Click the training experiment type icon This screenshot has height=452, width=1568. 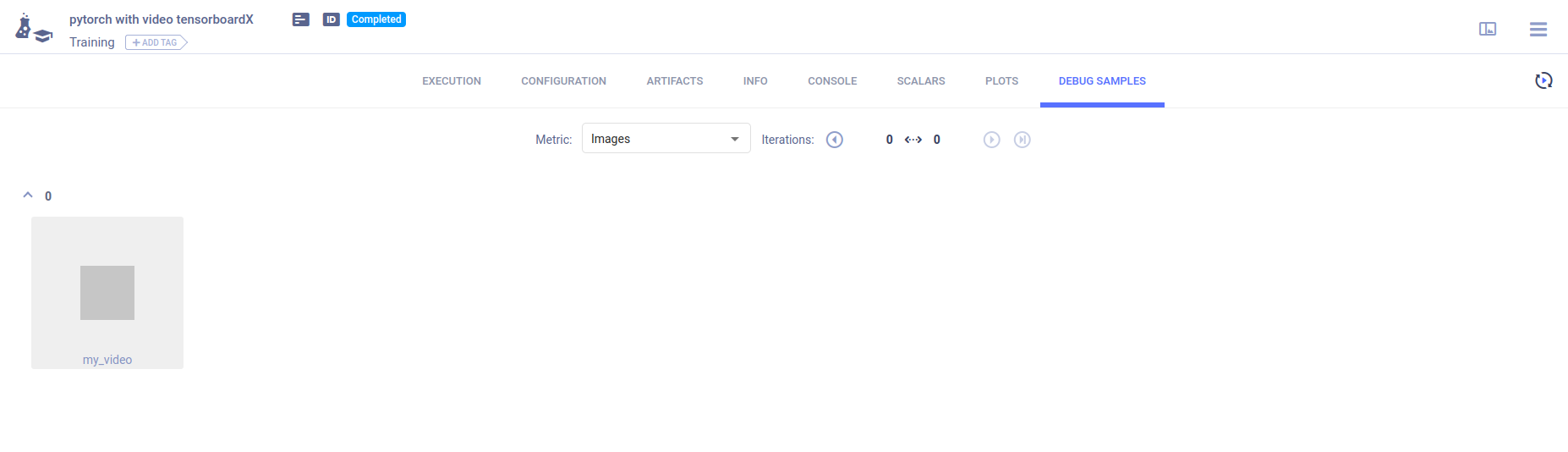click(33, 29)
